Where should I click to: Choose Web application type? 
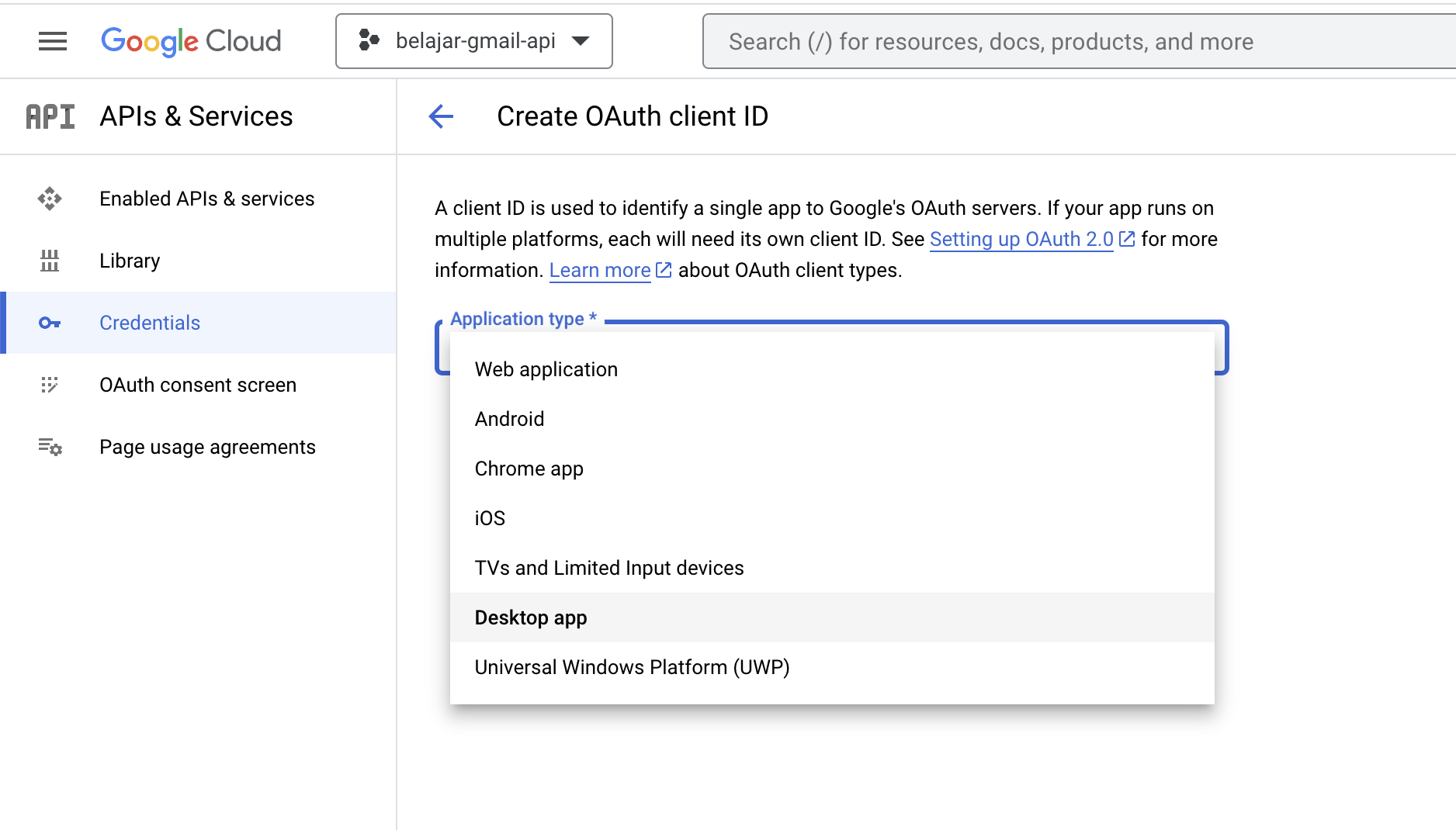coord(832,369)
